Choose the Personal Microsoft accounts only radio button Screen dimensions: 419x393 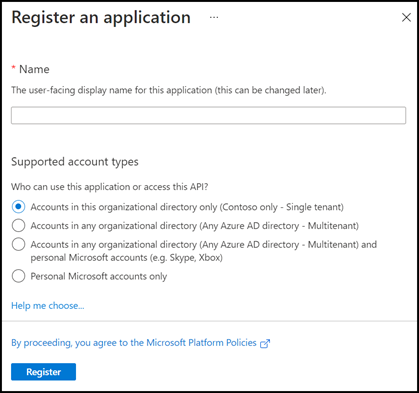click(x=18, y=276)
